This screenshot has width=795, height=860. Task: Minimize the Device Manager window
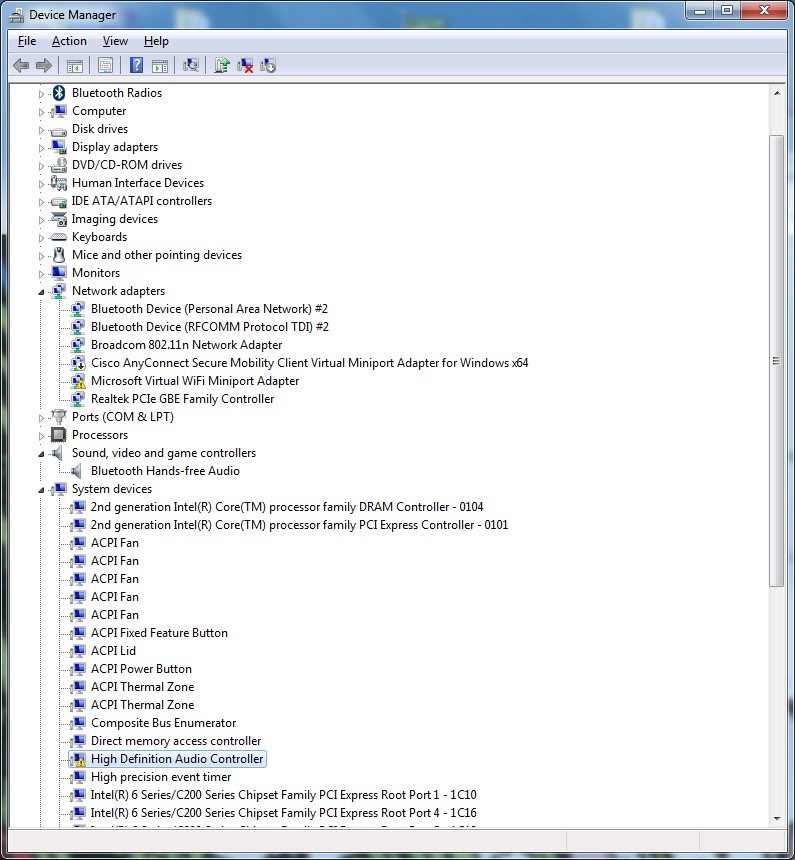coord(700,11)
